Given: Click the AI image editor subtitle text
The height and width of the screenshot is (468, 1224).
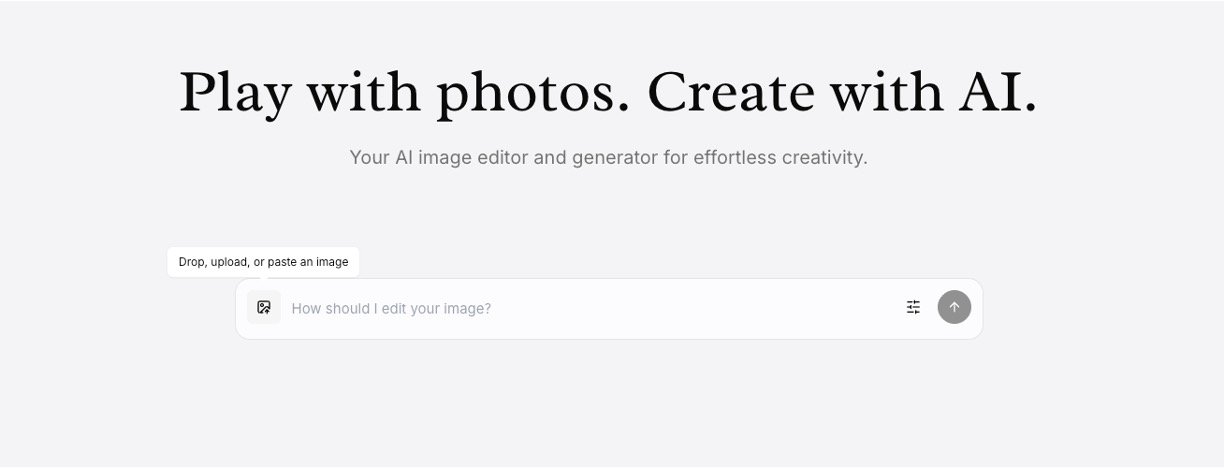Looking at the screenshot, I should (x=608, y=157).
